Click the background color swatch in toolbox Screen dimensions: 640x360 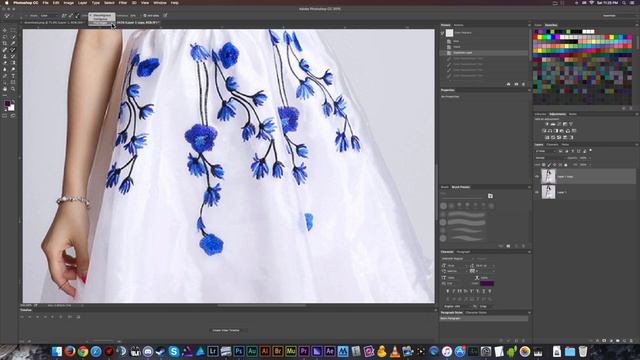12,108
